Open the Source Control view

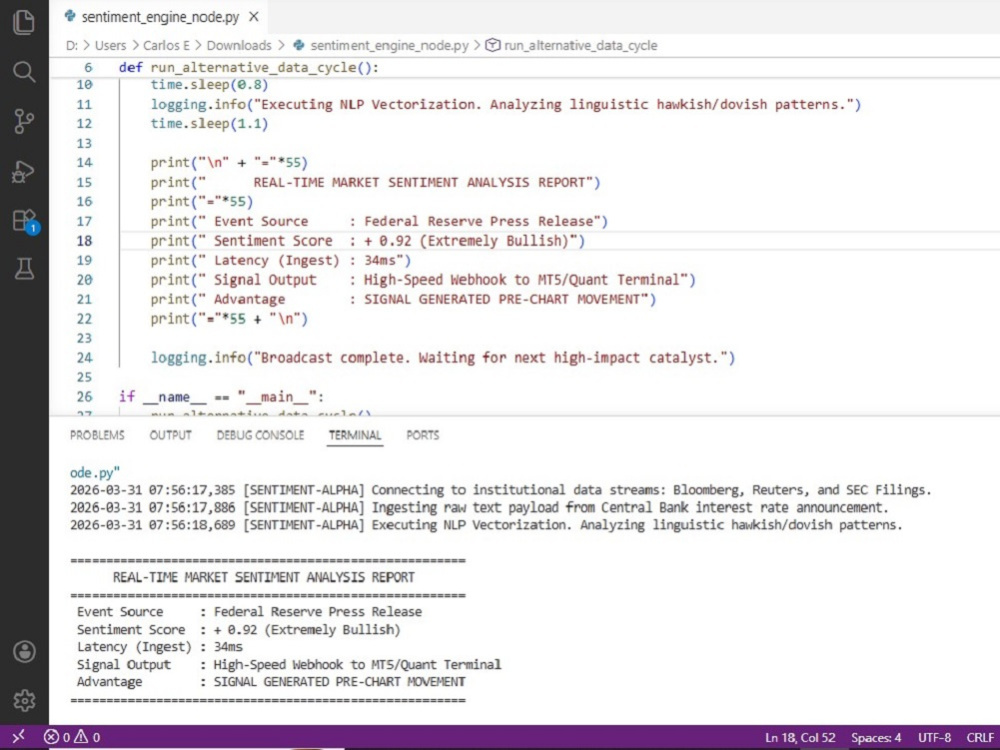click(x=24, y=121)
